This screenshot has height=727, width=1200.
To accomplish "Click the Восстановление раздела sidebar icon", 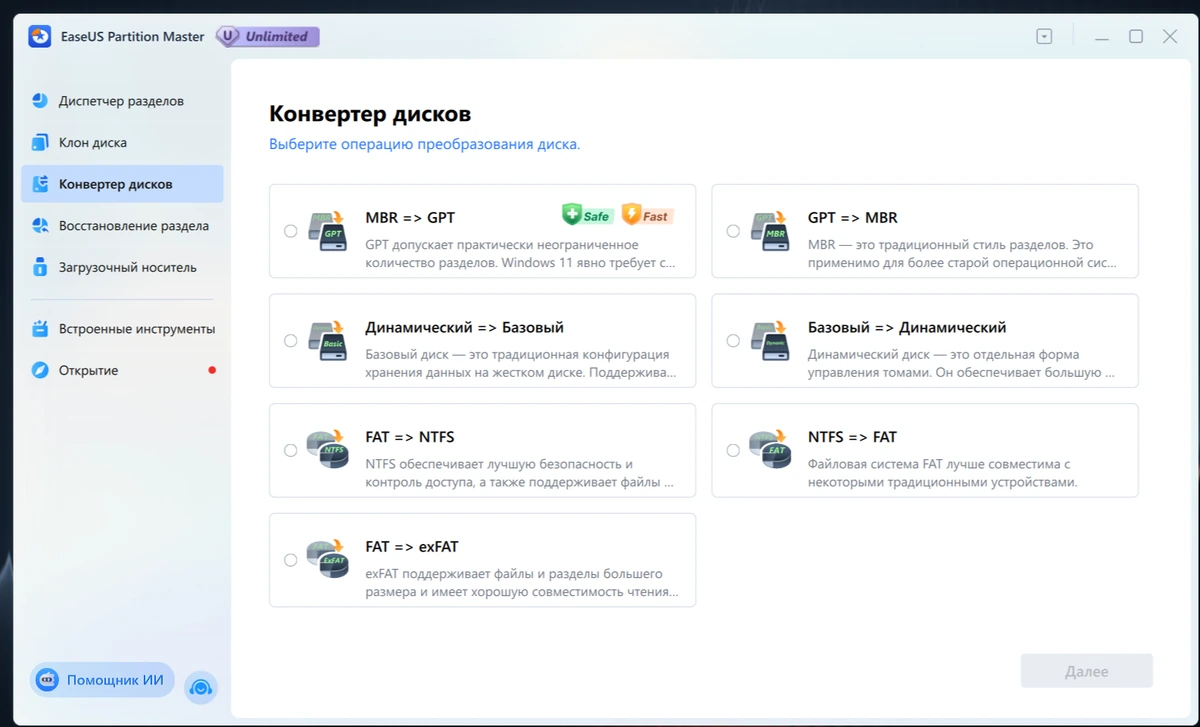I will [x=40, y=226].
